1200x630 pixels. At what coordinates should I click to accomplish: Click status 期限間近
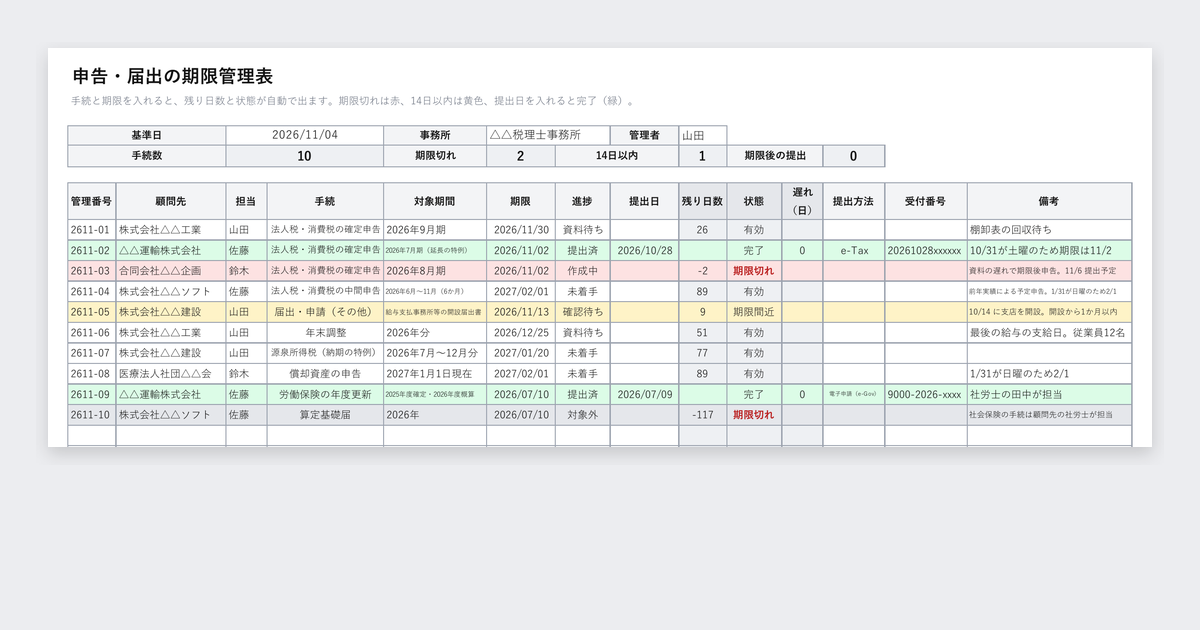(x=754, y=312)
